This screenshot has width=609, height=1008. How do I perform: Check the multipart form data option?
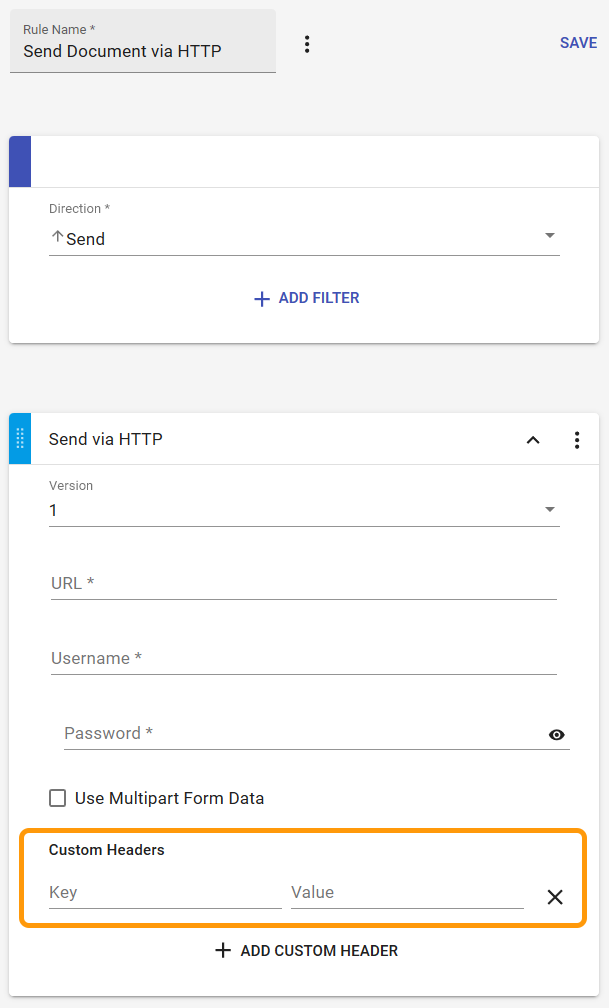[57, 798]
